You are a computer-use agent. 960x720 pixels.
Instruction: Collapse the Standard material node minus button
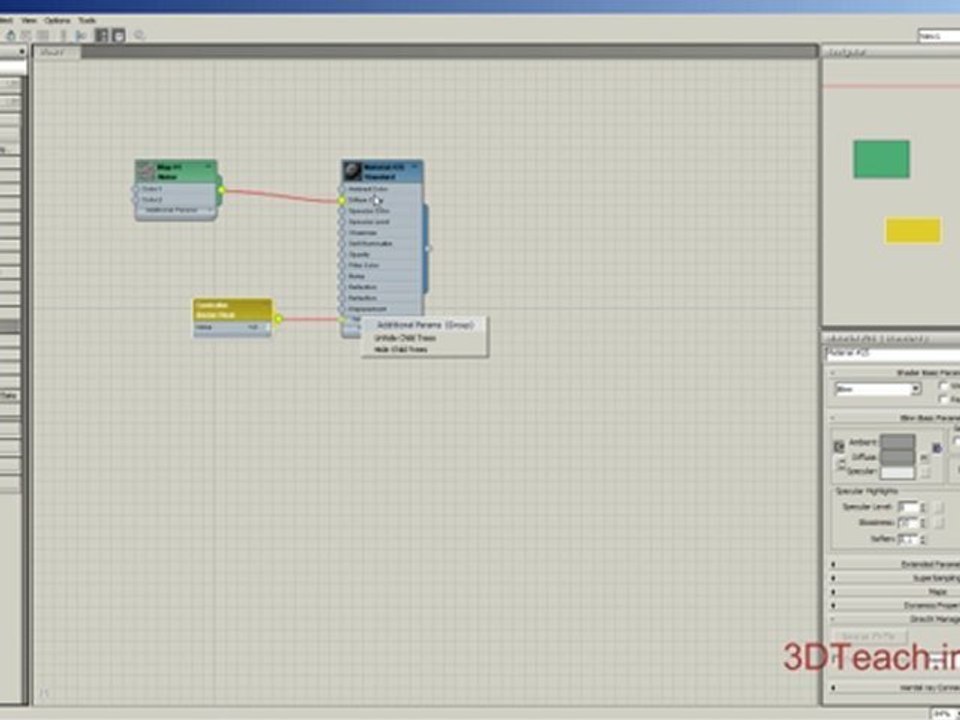coord(415,166)
